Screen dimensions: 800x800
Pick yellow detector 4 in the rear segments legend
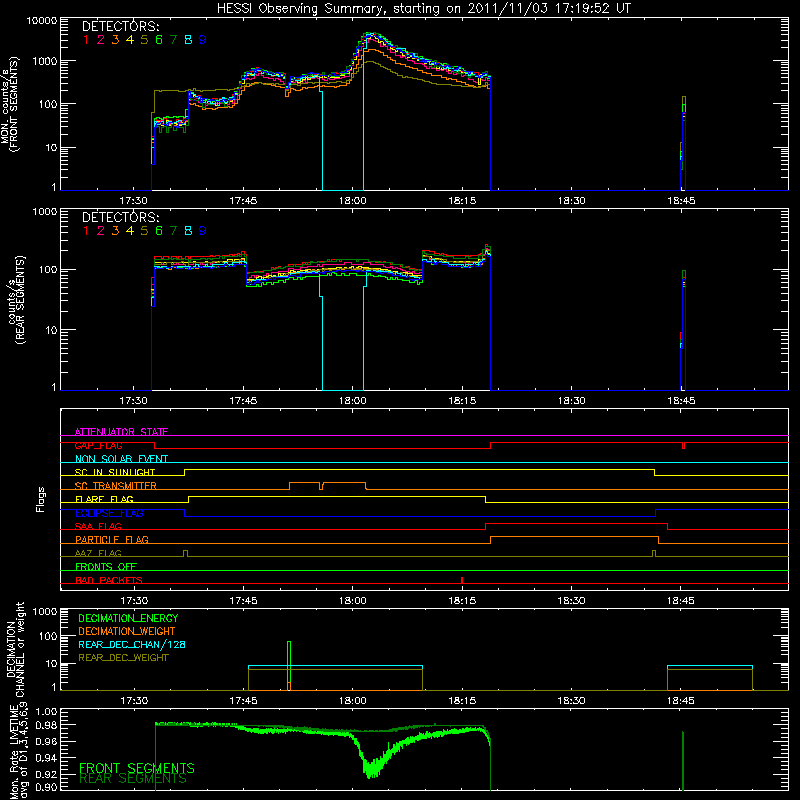[x=130, y=231]
